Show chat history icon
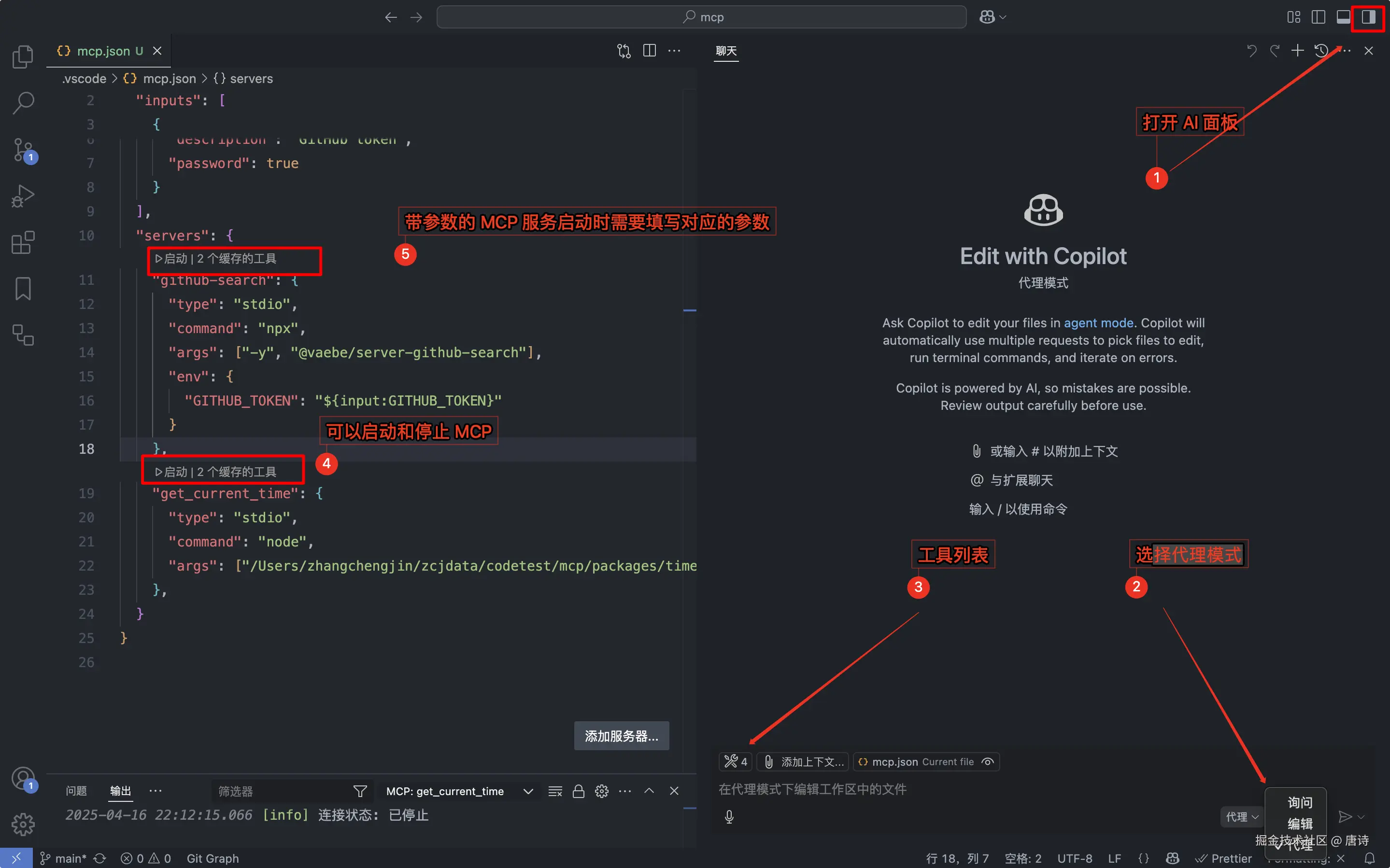Image resolution: width=1390 pixels, height=868 pixels. (x=1320, y=51)
